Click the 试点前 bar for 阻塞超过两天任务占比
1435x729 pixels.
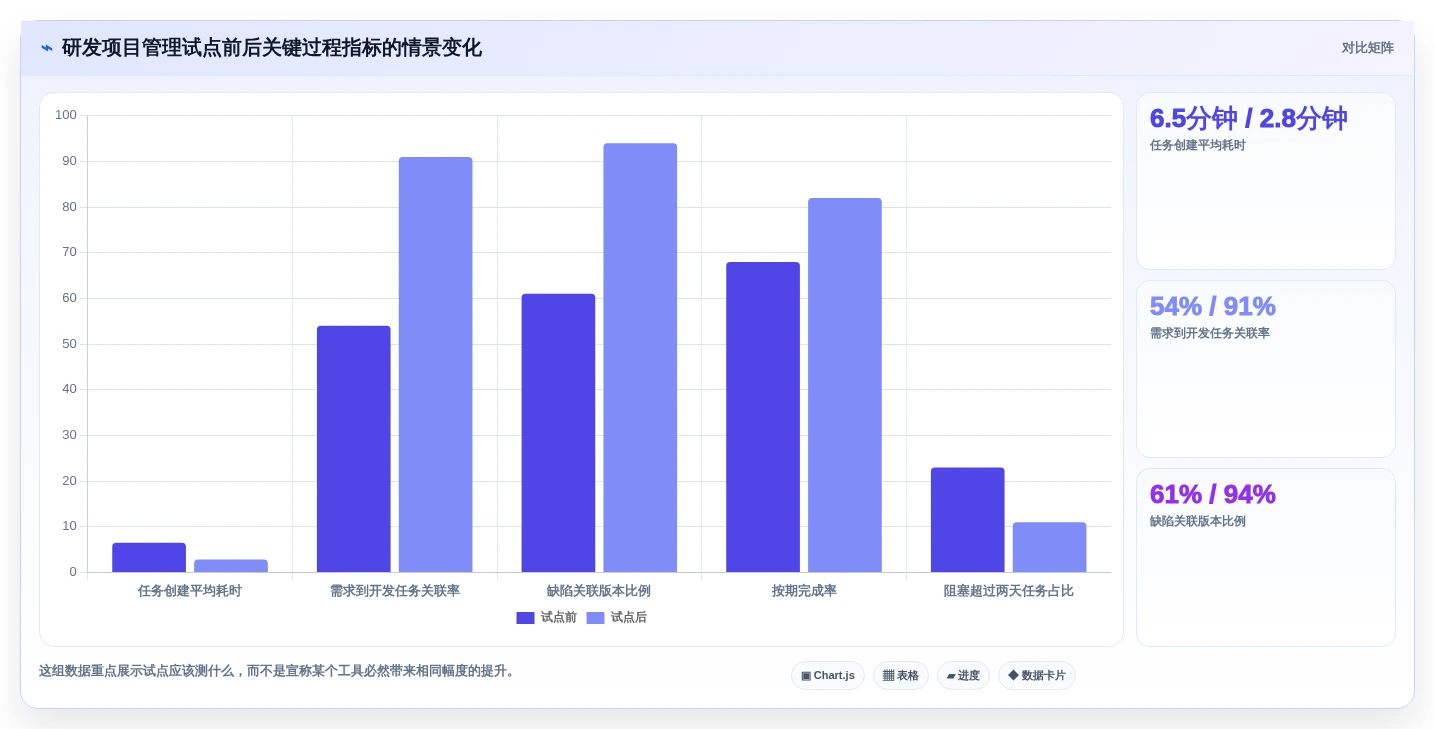[968, 520]
